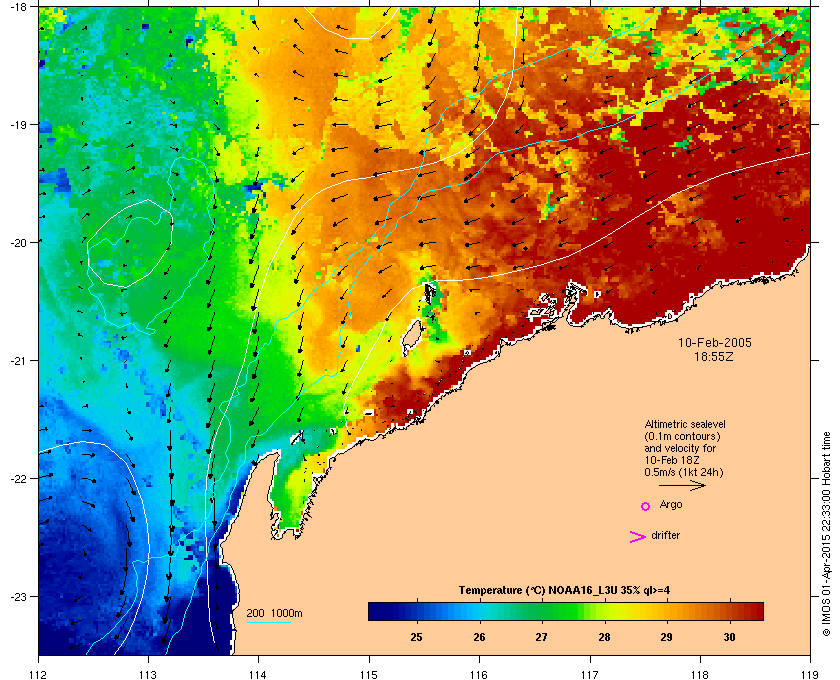Click the '-23' latitude axis label
Viewport: 840px width, 680px height.
19,596
